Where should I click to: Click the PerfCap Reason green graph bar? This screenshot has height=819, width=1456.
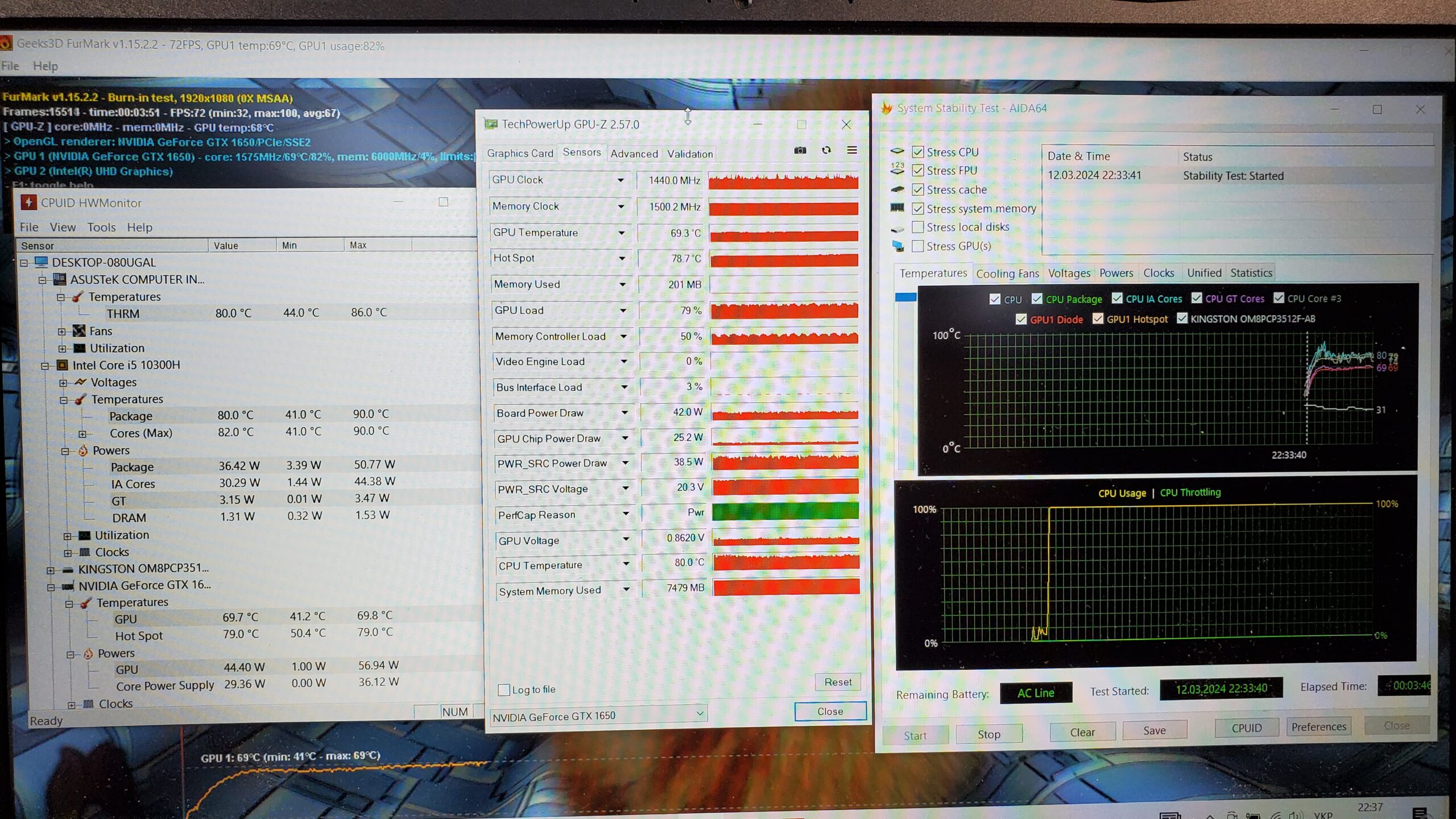click(x=785, y=512)
